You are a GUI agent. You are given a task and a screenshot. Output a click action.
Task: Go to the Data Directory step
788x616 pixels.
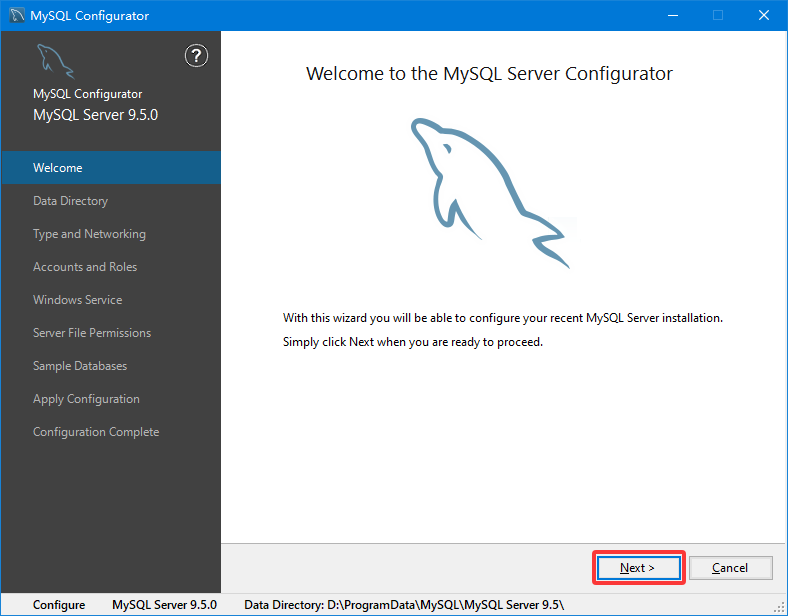tap(111, 201)
